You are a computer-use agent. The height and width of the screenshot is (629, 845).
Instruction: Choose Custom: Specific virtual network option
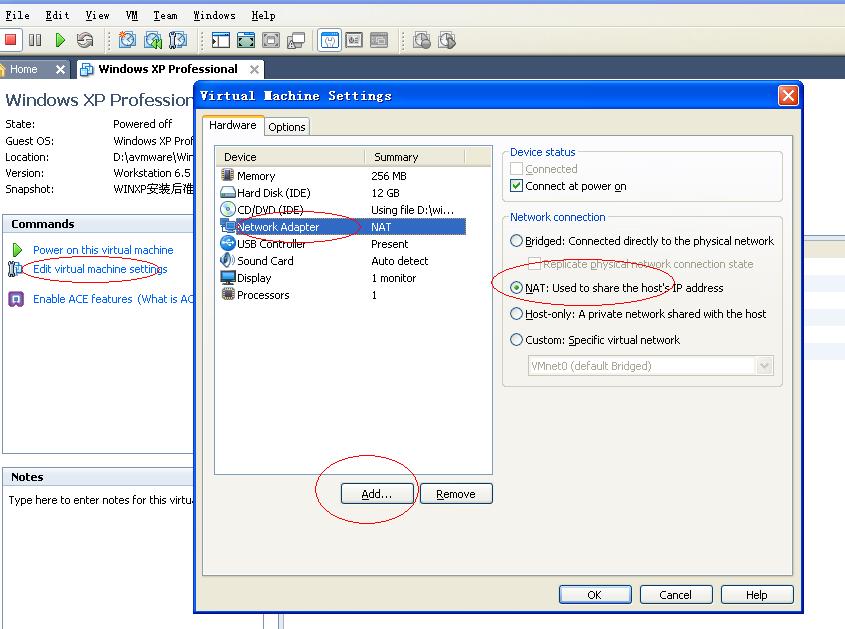[516, 340]
